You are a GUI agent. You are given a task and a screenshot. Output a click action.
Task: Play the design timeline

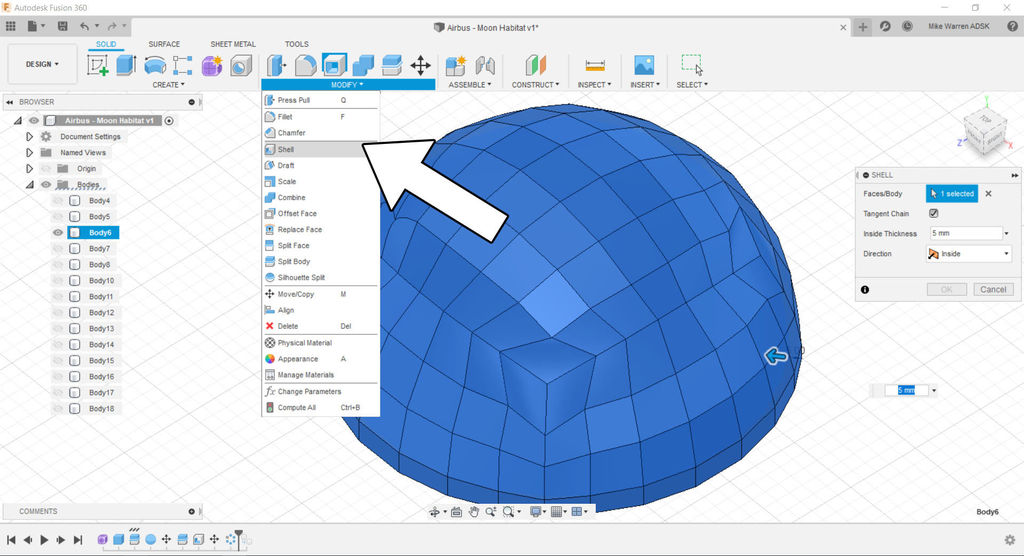coord(44,540)
